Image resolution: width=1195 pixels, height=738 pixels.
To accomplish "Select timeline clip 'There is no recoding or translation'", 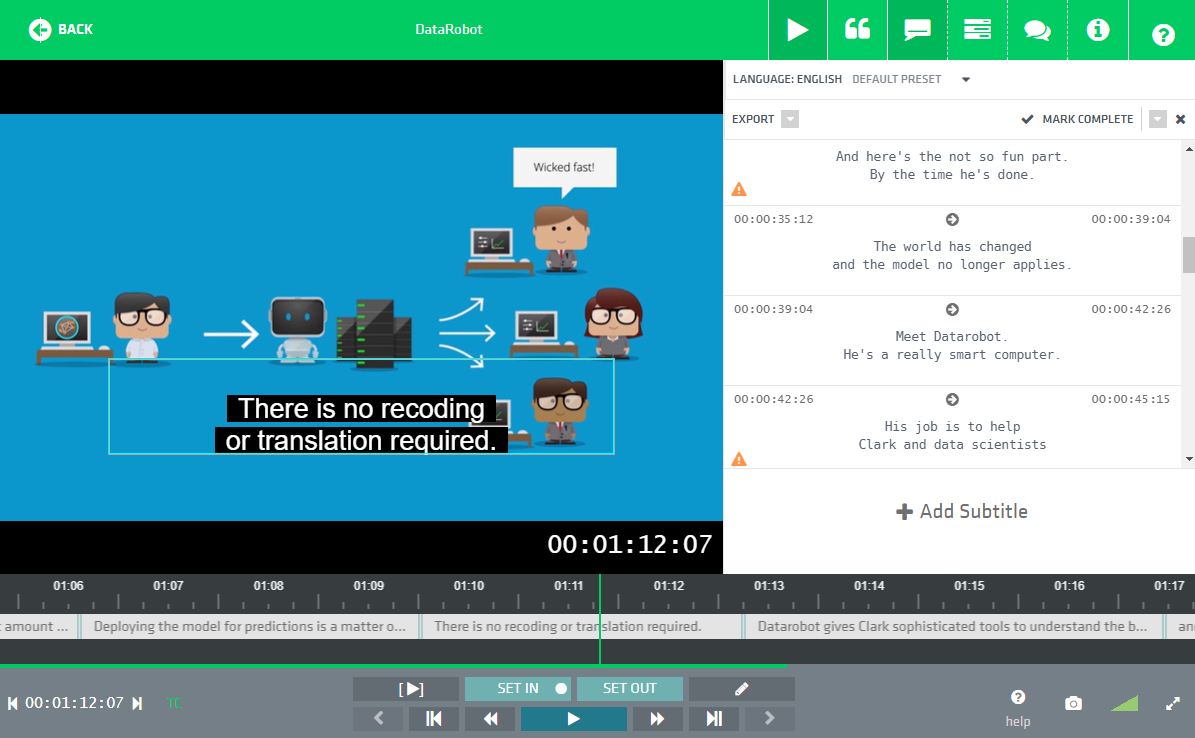I will [582, 627].
